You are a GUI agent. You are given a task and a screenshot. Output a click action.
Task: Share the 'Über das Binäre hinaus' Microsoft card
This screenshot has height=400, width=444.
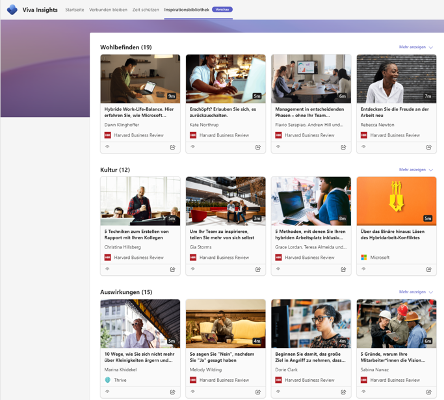(429, 269)
